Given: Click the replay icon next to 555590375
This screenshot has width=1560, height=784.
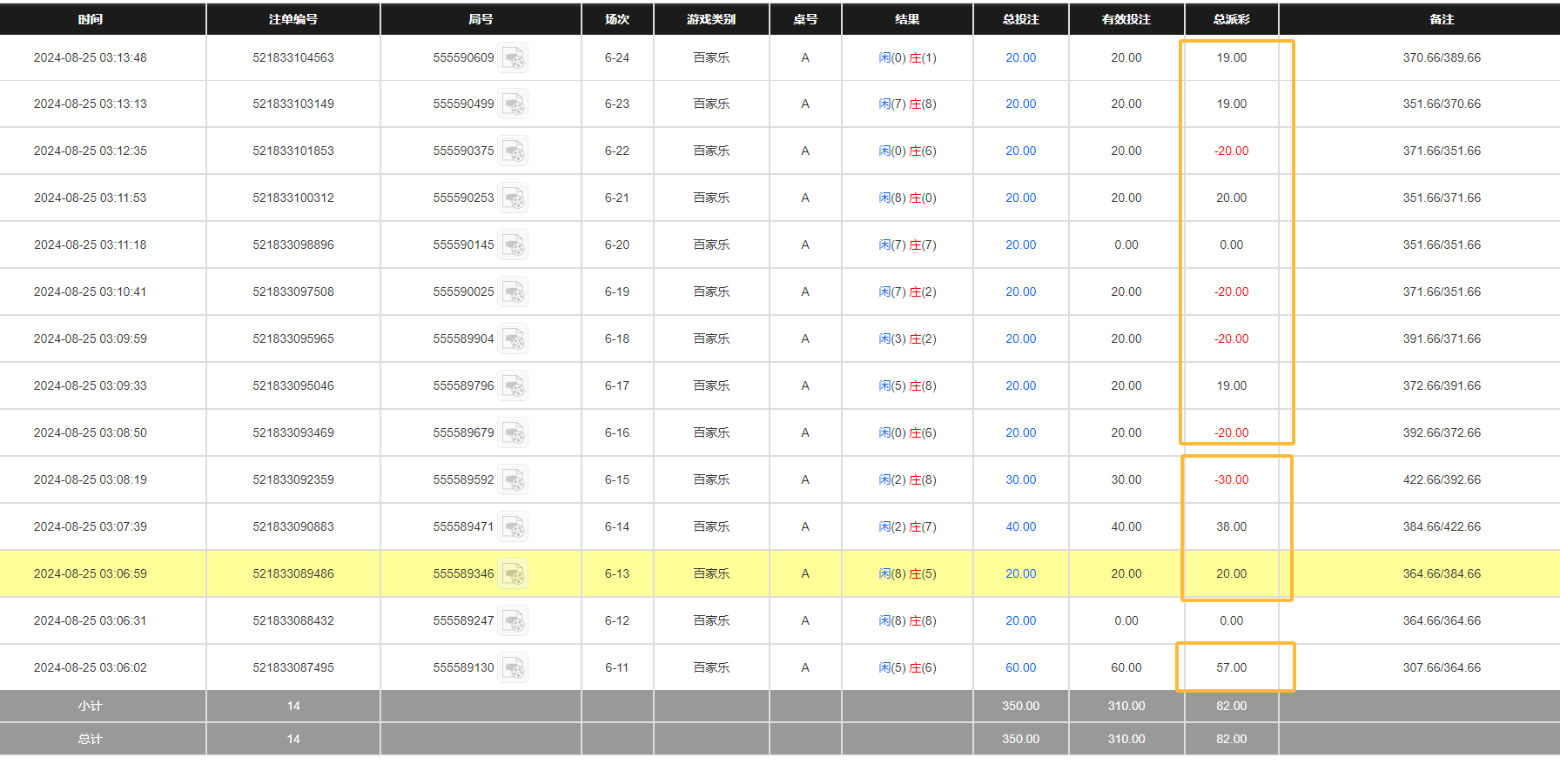Looking at the screenshot, I should pos(513,151).
